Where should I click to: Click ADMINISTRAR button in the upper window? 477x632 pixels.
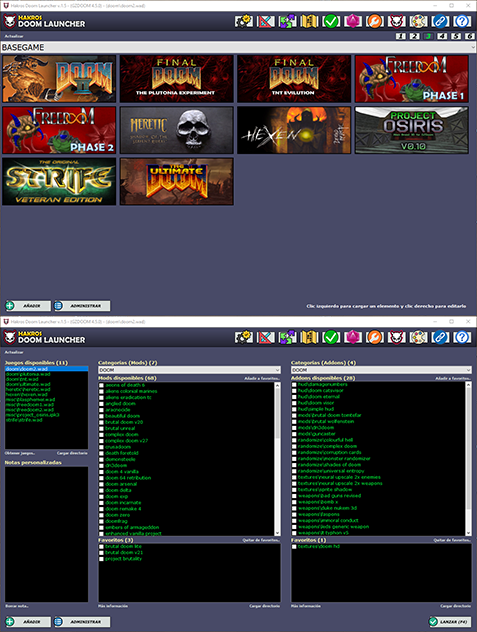82,306
